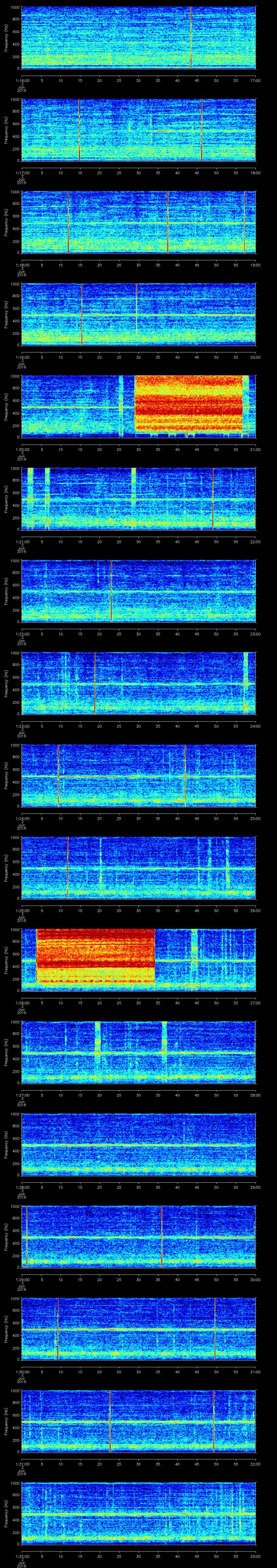Click red vertical spike at 19s in 1:23 panel
The width and height of the screenshot is (277, 1568).
(x=95, y=683)
